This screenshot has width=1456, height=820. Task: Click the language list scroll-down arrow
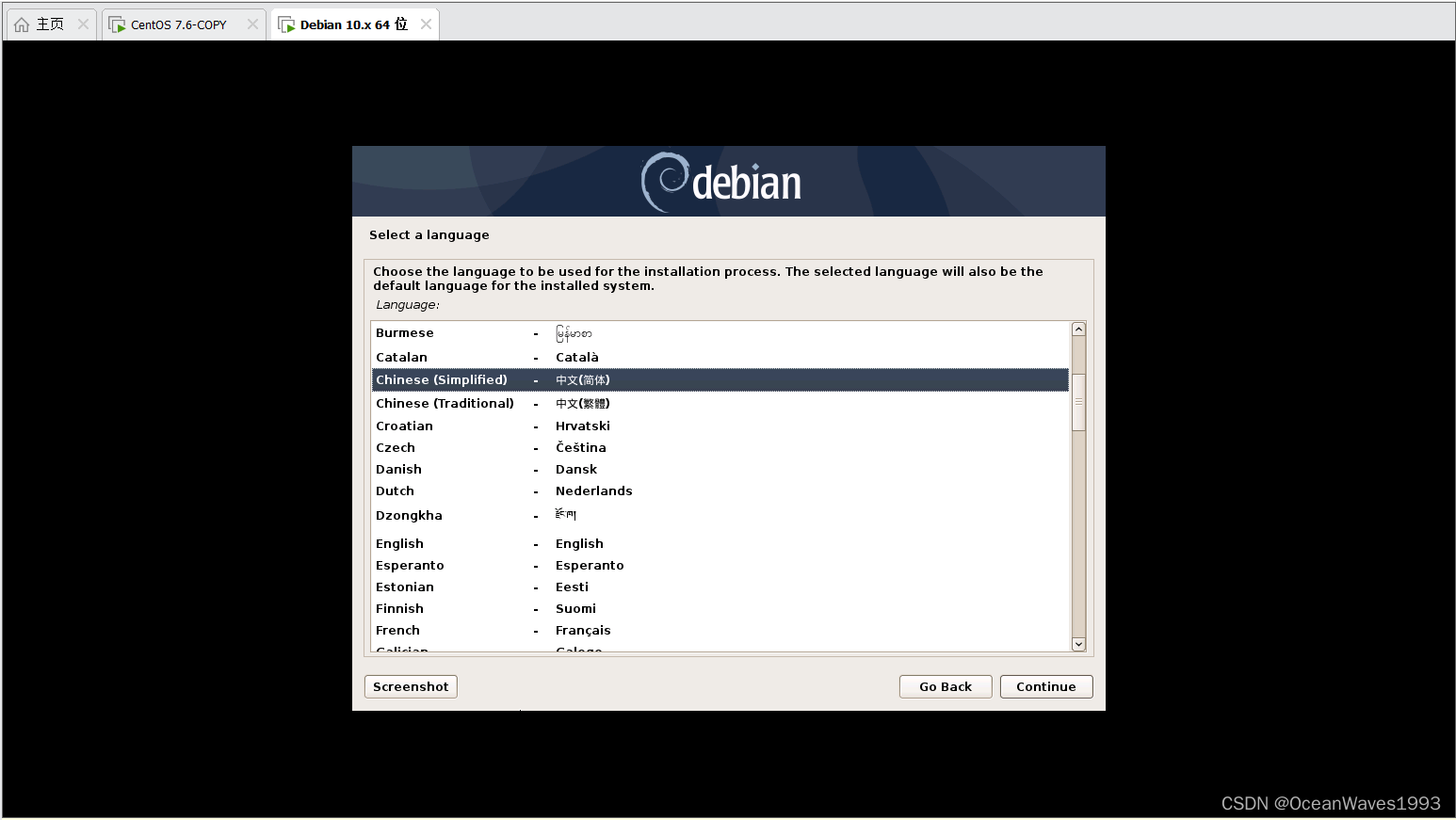[1078, 644]
